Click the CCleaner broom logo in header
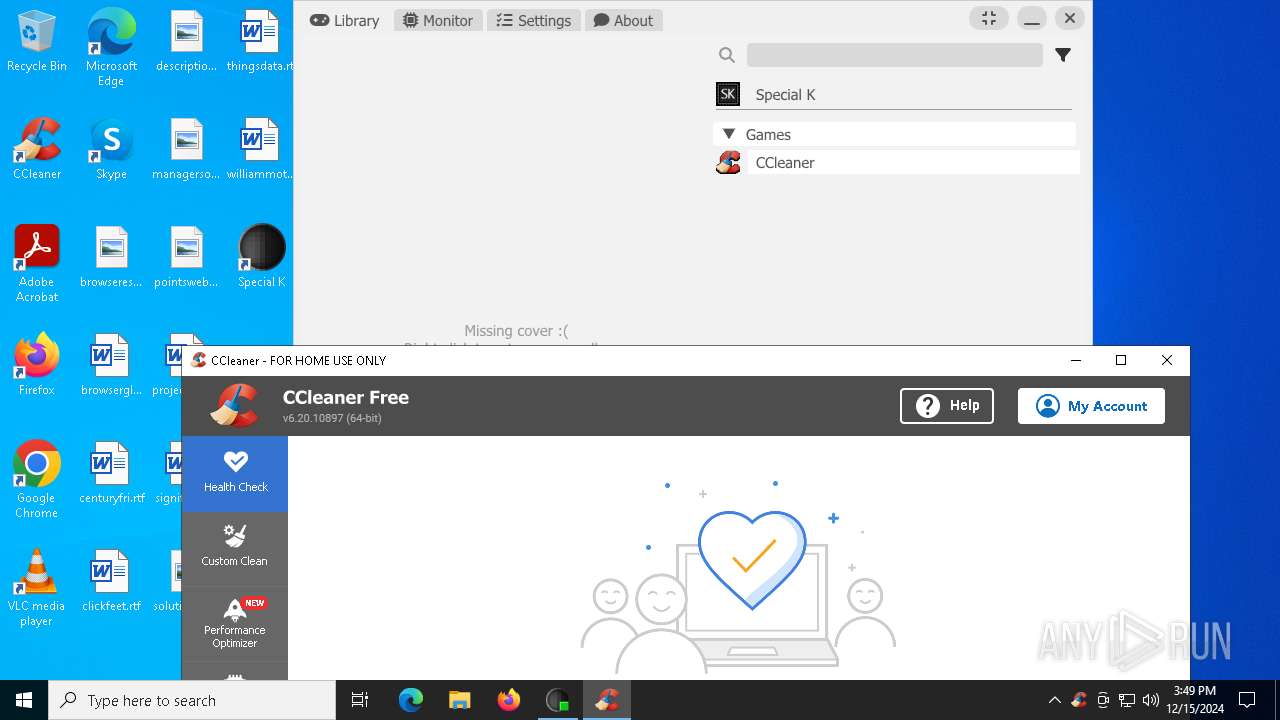The image size is (1280, 720). [x=236, y=406]
